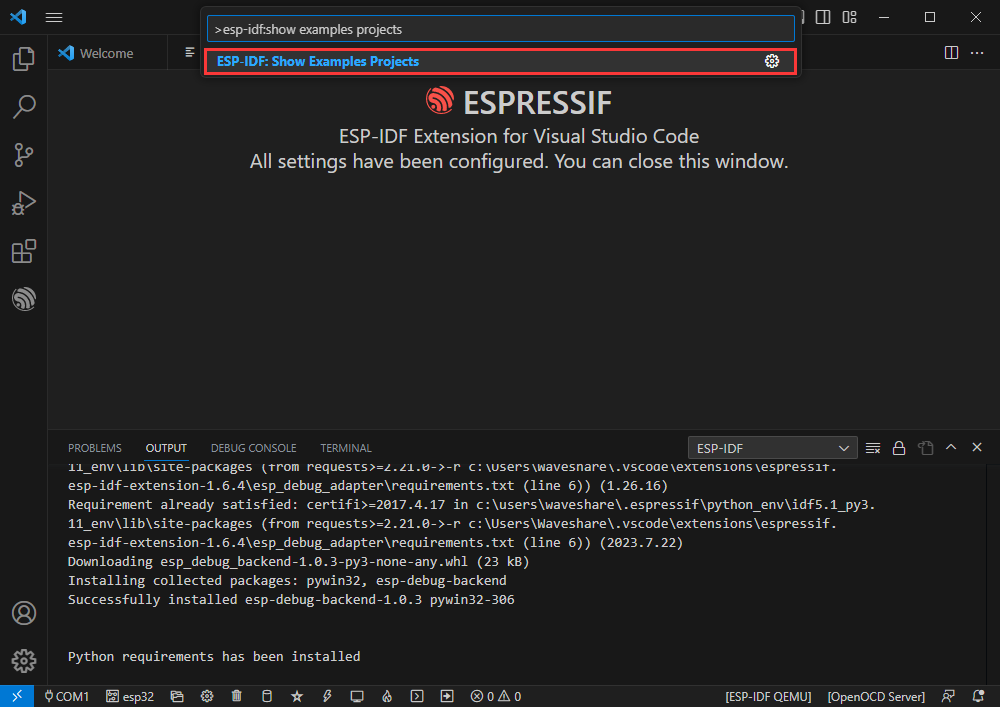Click the OpenOCD Server status item

click(x=876, y=697)
